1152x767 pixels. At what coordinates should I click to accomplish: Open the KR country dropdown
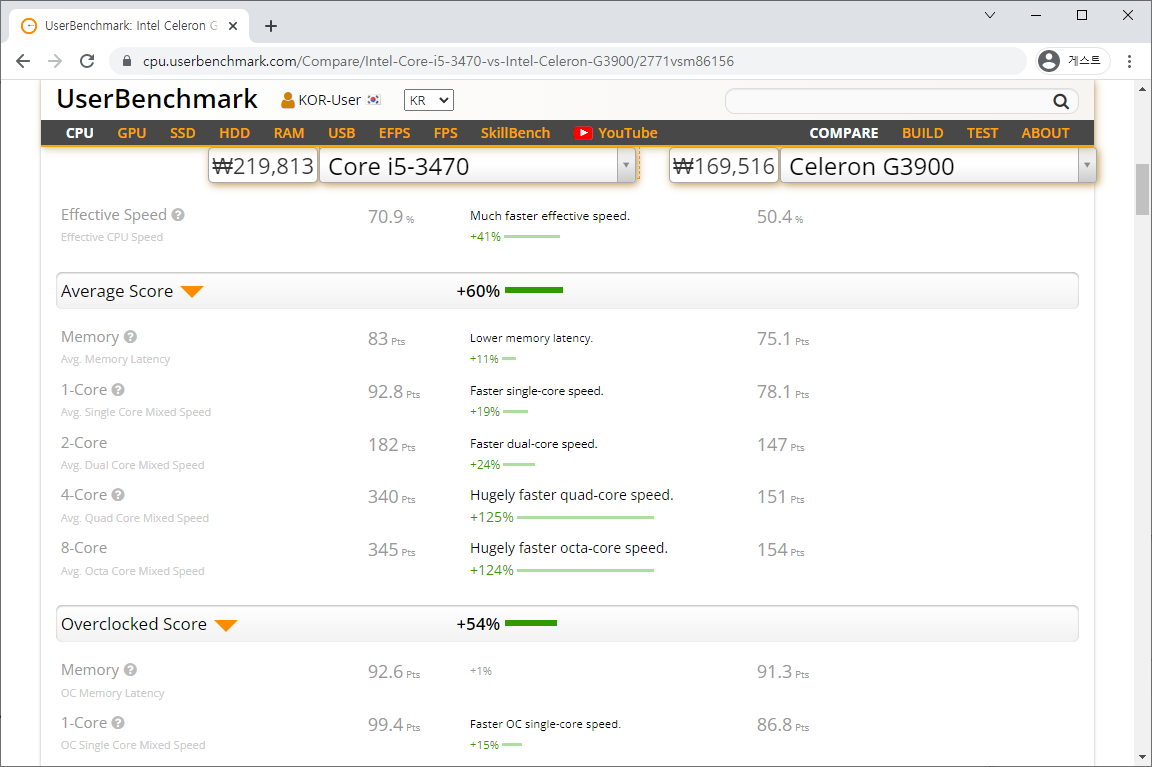(429, 100)
